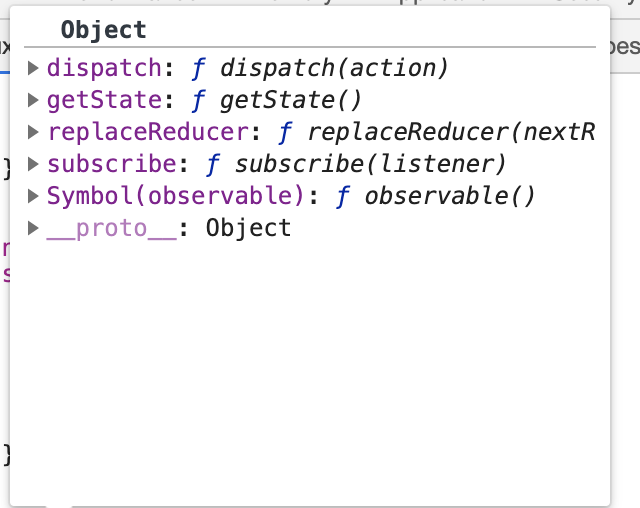Select the Symbol(observable) key label
This screenshot has width=640, height=508.
(176, 196)
